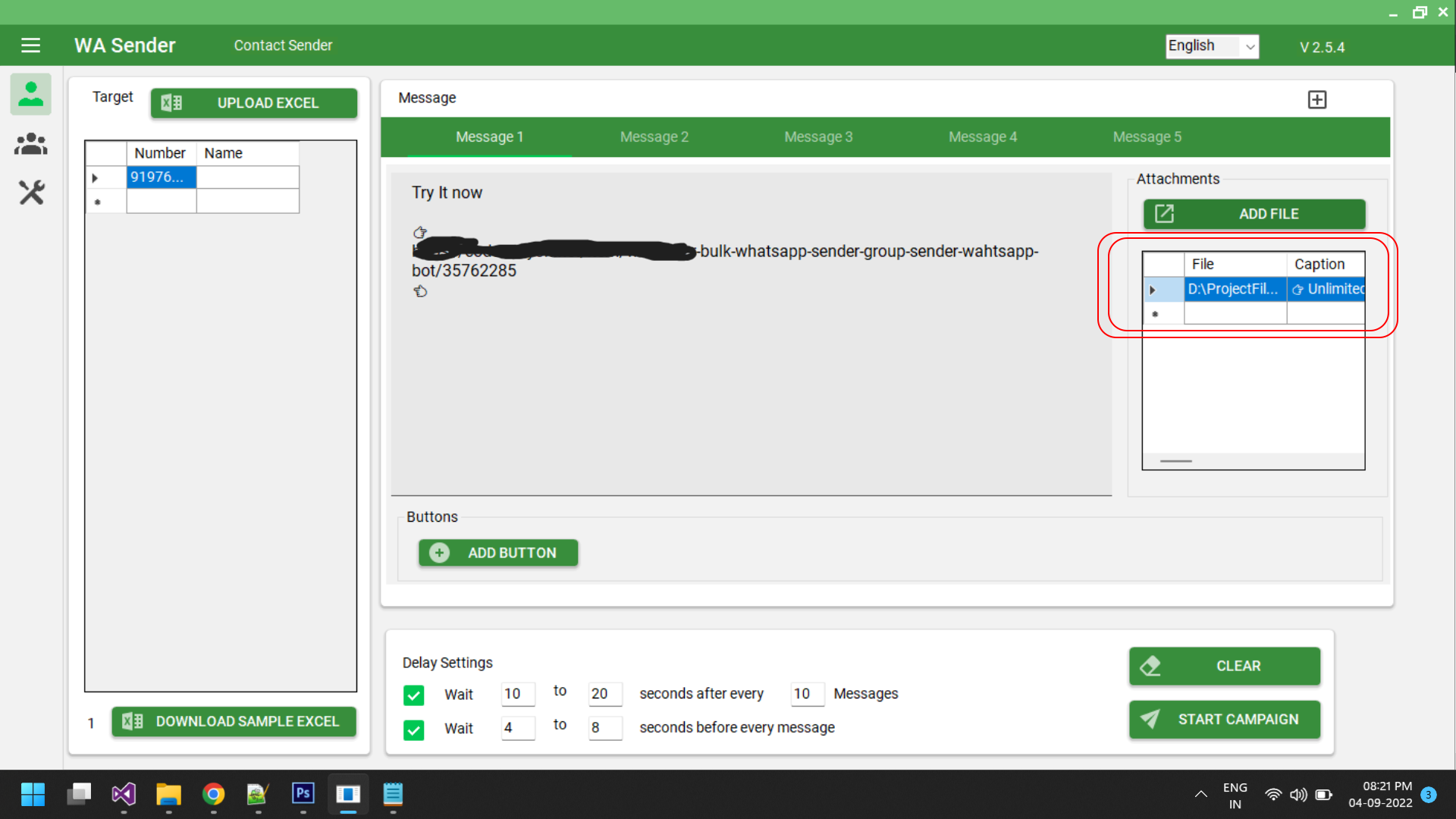Toggle the second Wait delay checkbox
The width and height of the screenshot is (1456, 819).
(414, 730)
